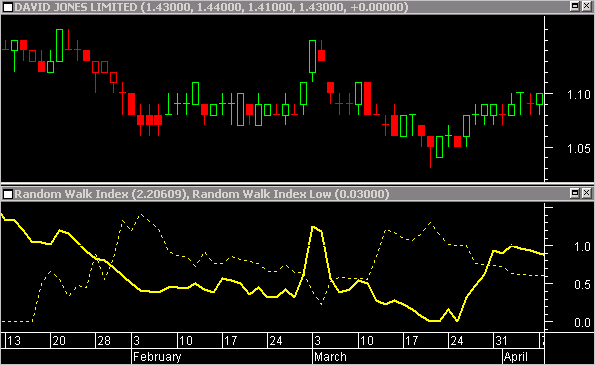Select the David Jones Limited title bar
The width and height of the screenshot is (595, 365).
298,7
